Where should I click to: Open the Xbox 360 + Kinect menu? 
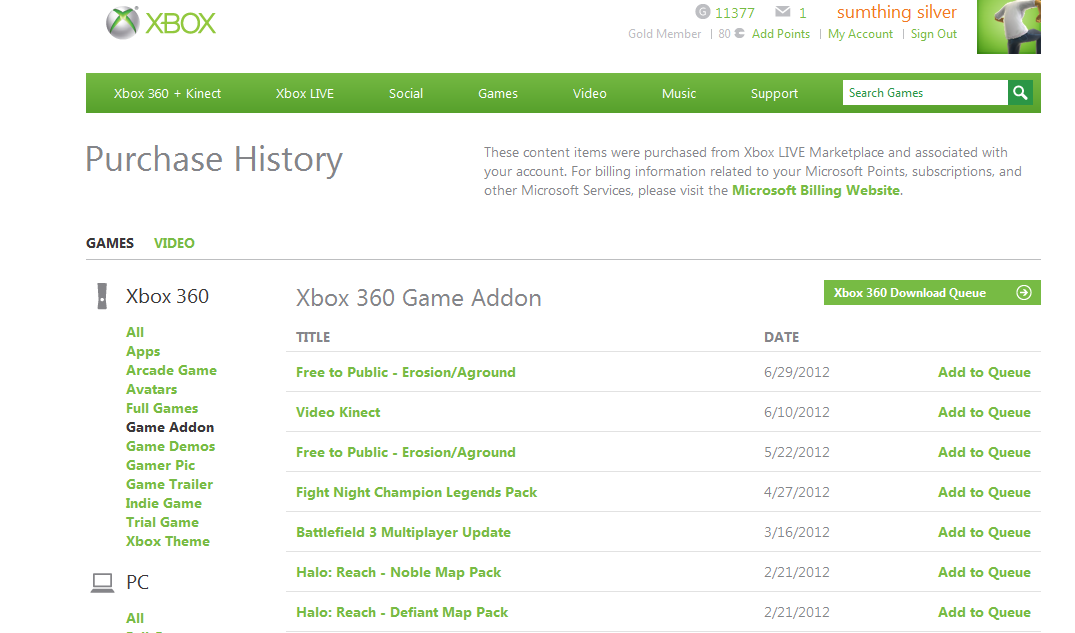pos(167,94)
